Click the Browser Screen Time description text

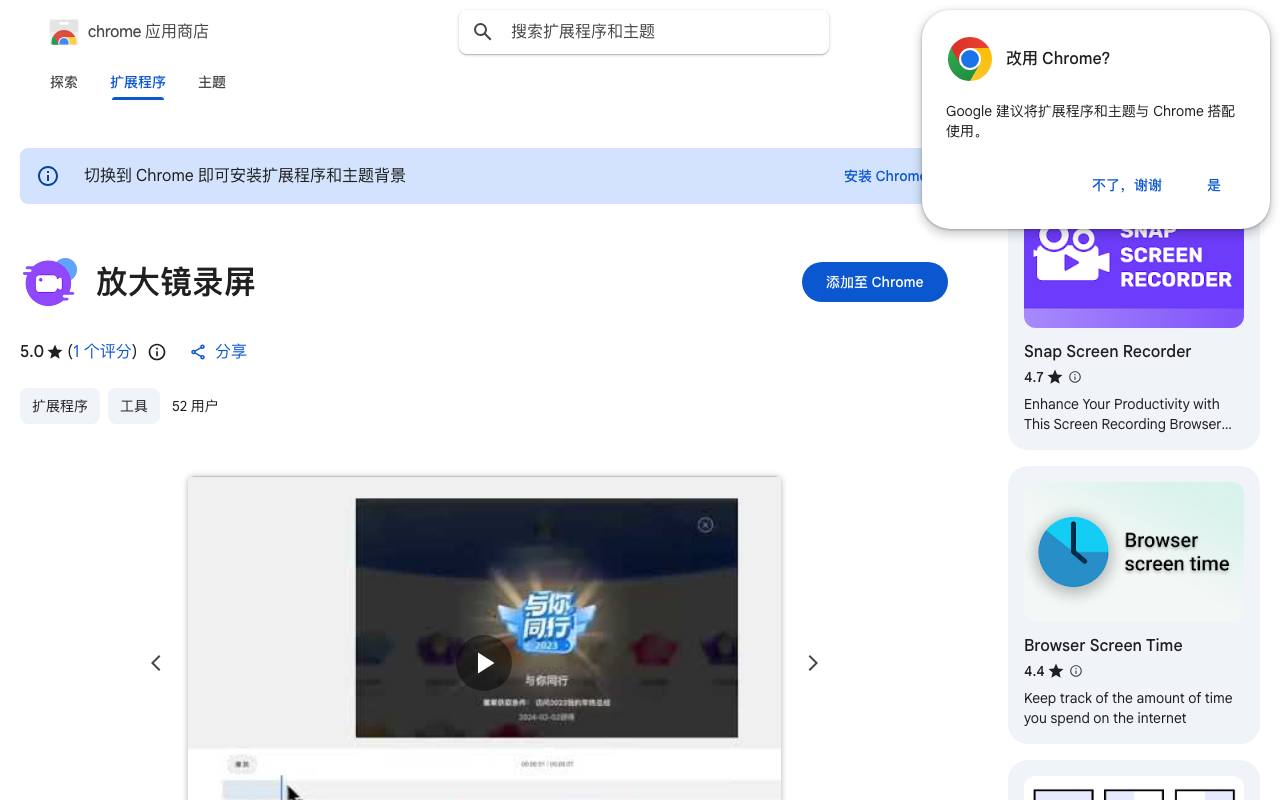[x=1128, y=708]
